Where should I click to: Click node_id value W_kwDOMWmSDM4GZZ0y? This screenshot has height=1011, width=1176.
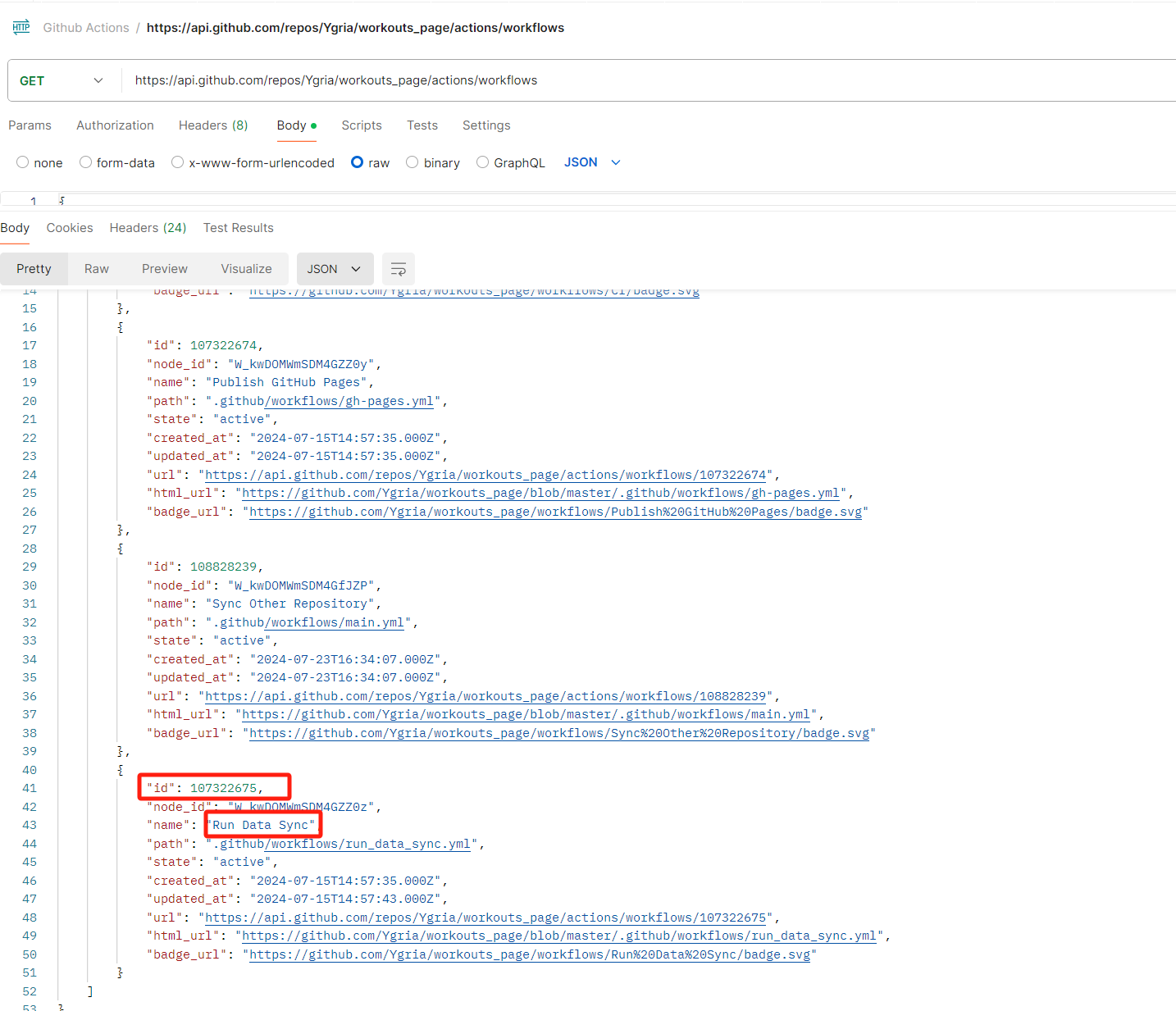click(301, 364)
